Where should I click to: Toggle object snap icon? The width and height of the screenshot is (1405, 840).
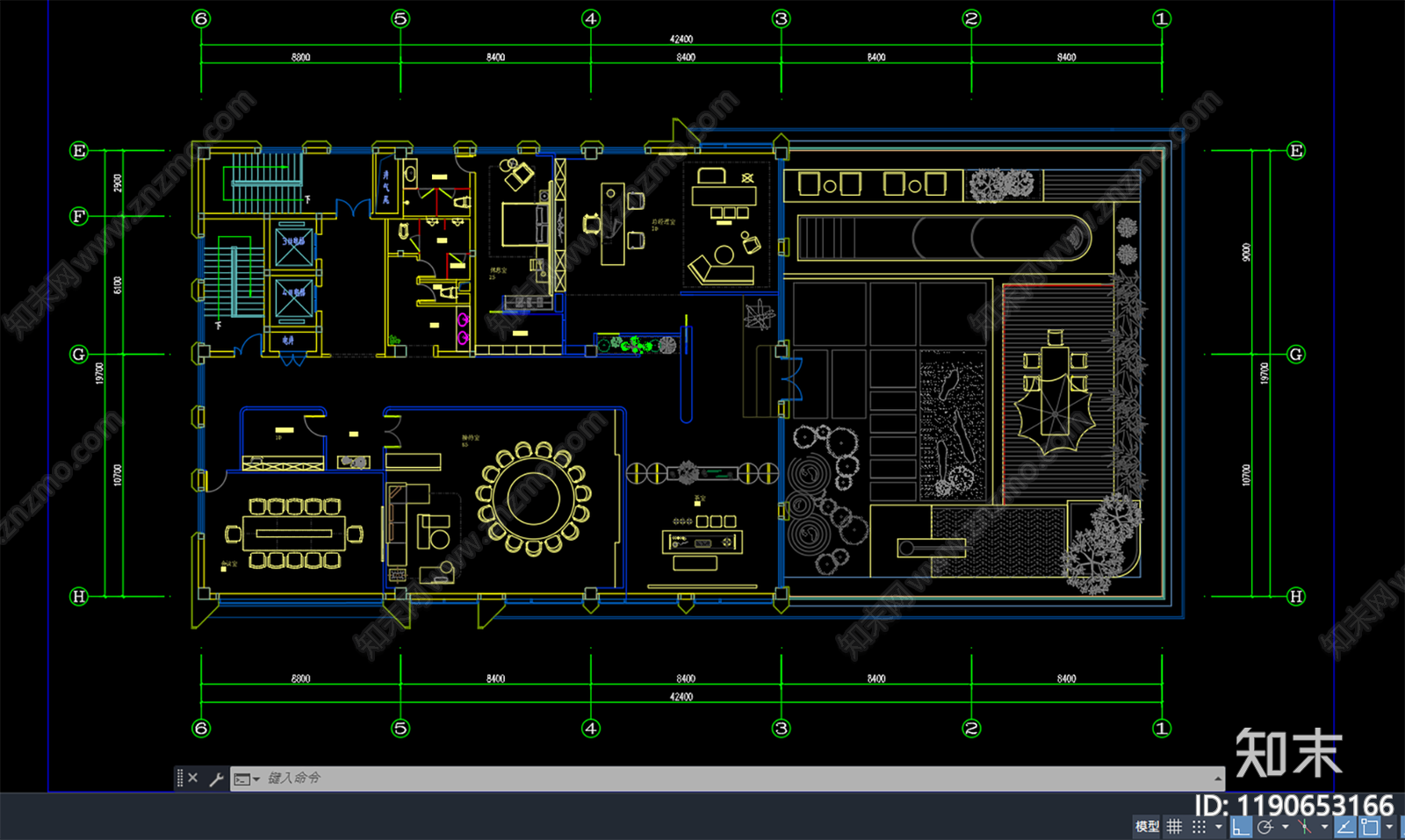pyautogui.click(x=1370, y=827)
